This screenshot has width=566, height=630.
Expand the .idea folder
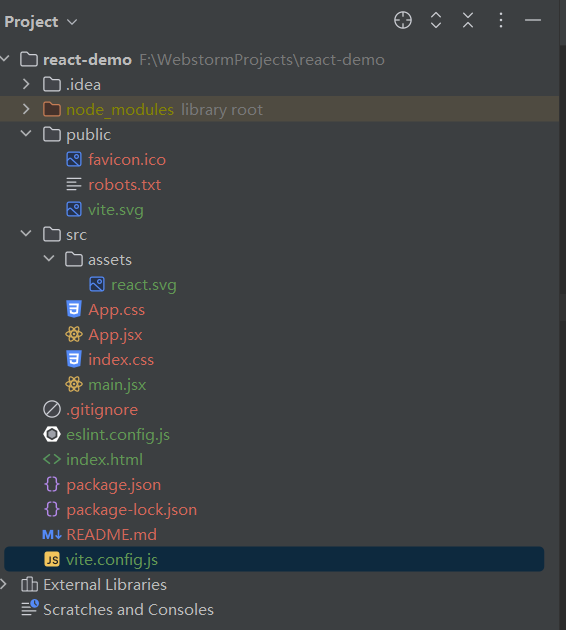(x=26, y=84)
